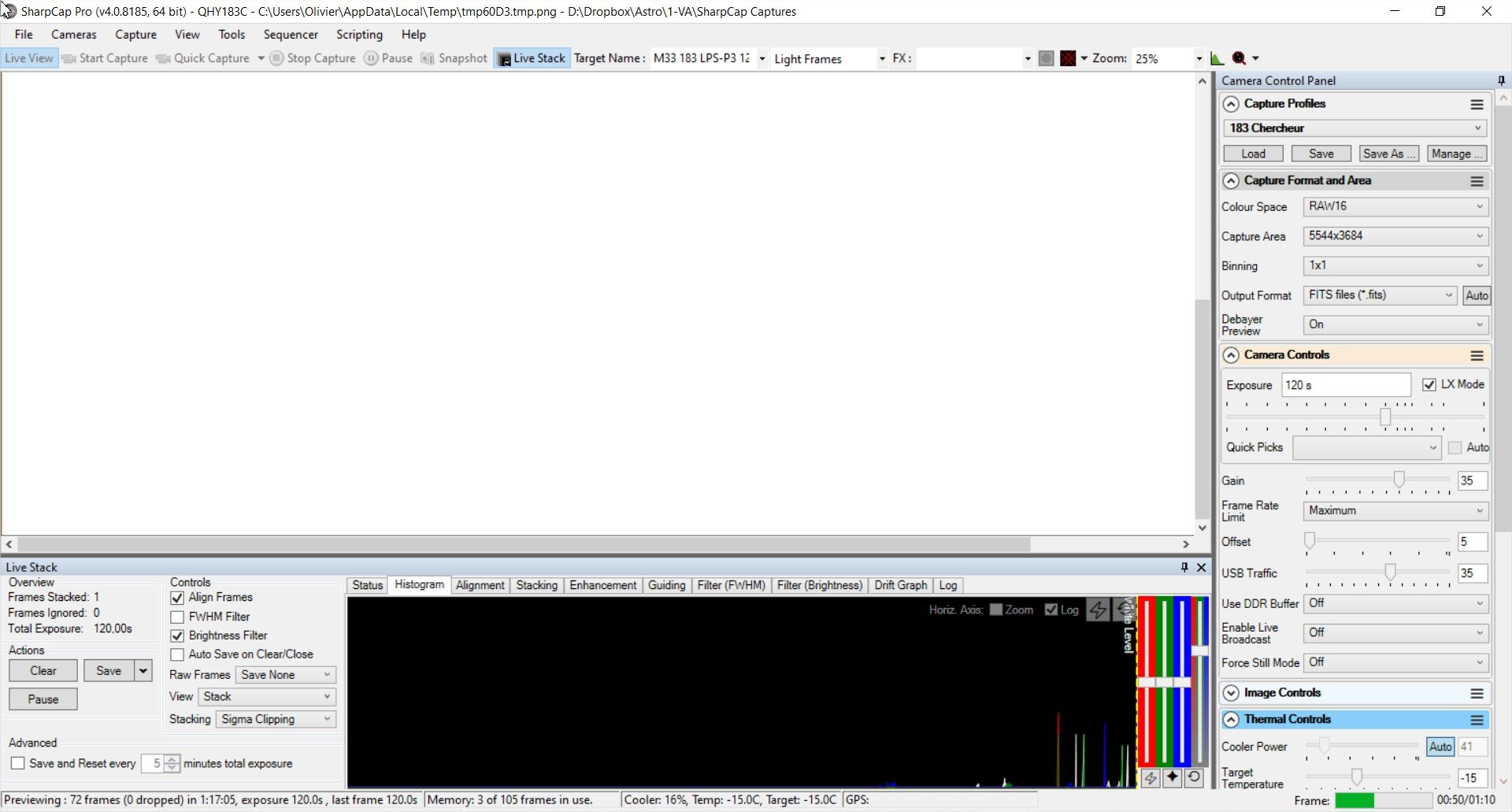Click the star color balance icon below sliders
This screenshot has width=1512, height=812.
[x=1173, y=777]
